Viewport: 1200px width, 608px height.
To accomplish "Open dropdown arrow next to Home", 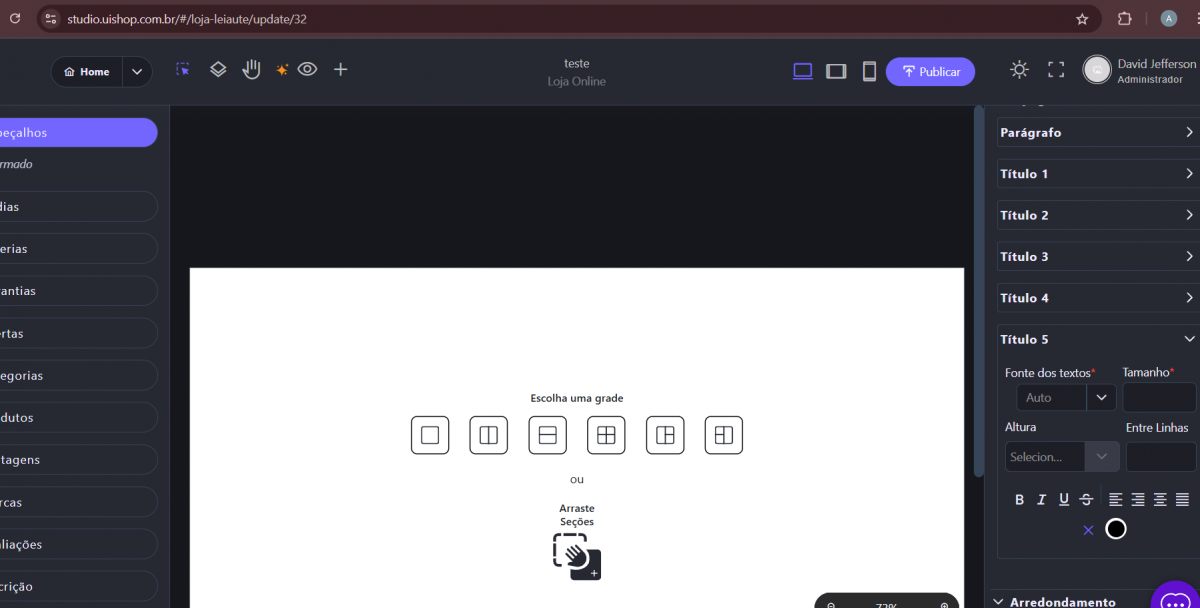I will tap(137, 72).
